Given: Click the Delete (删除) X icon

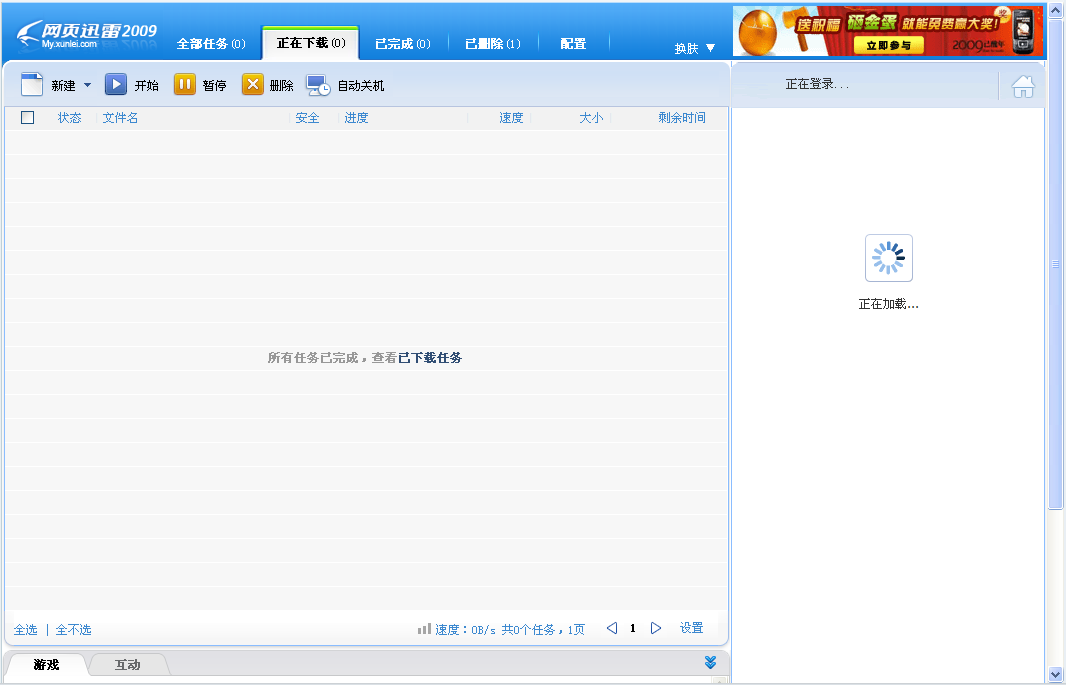Looking at the screenshot, I should (x=253, y=85).
